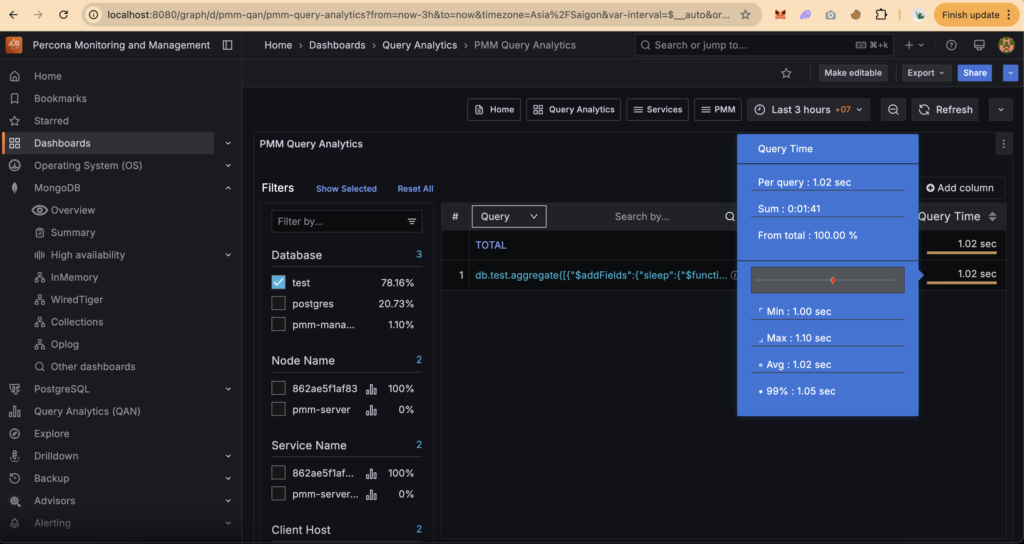Open Starred in the sidebar
Viewport: 1024px width, 544px height.
(x=51, y=121)
